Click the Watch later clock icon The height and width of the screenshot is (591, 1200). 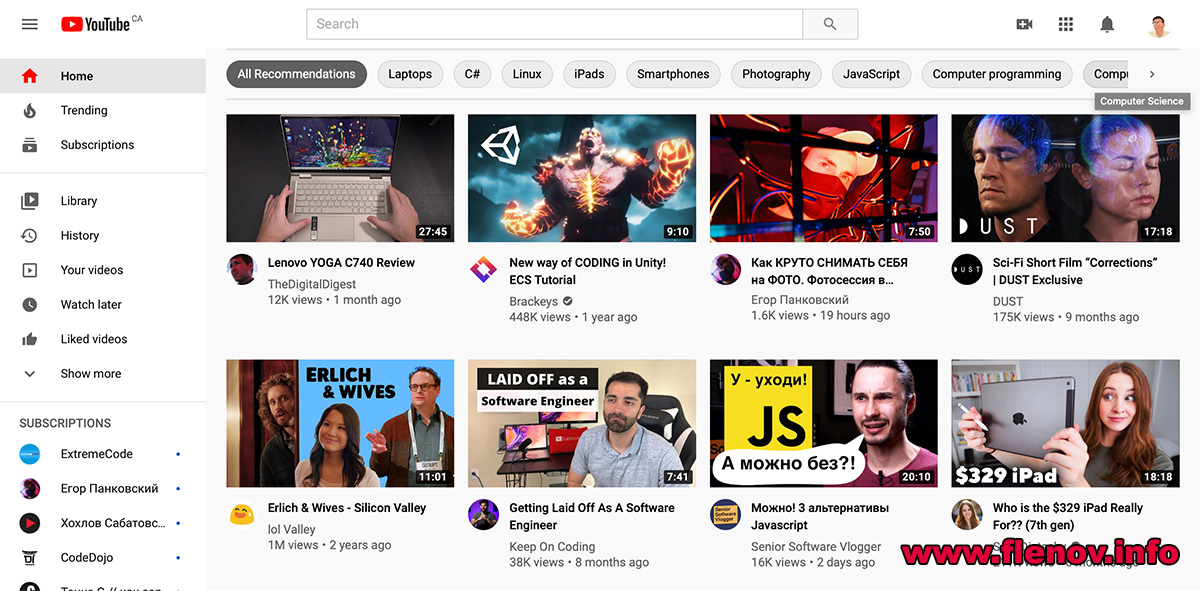point(30,305)
